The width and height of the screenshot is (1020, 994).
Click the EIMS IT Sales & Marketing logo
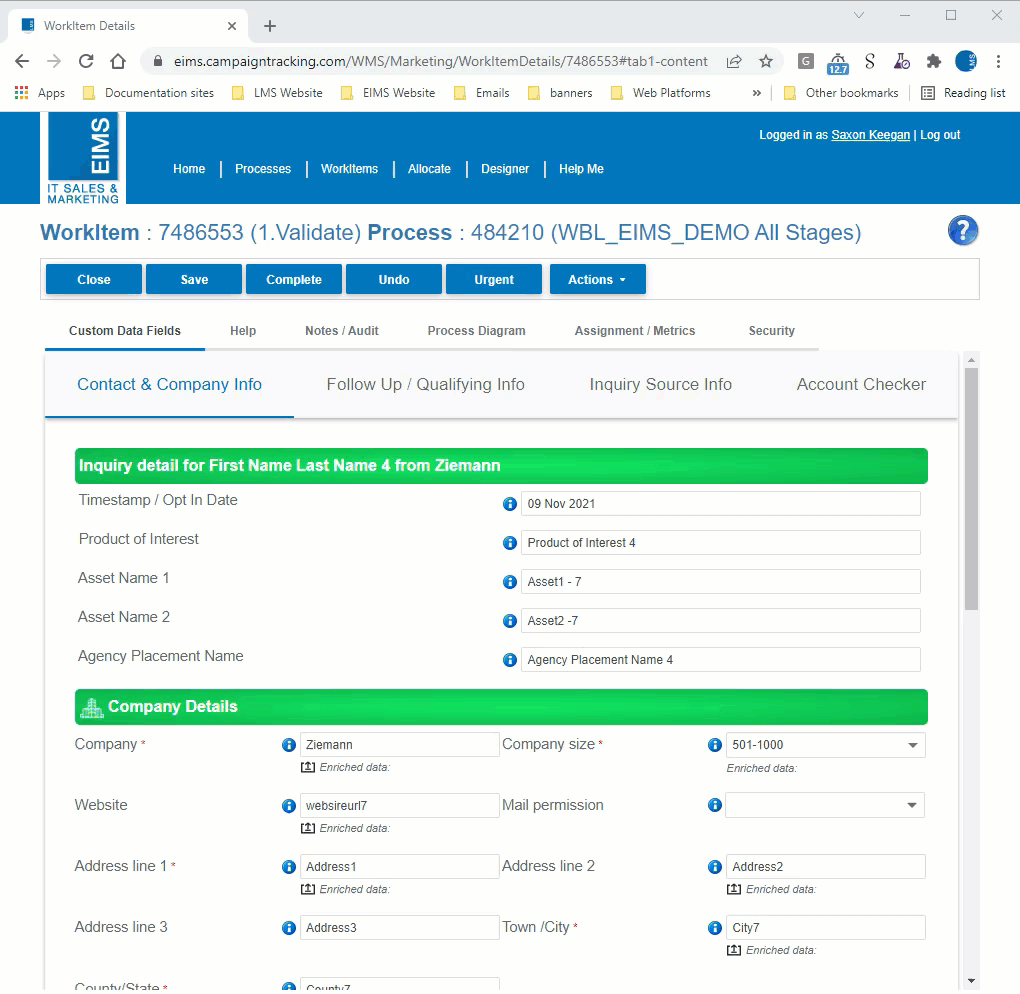pyautogui.click(x=83, y=158)
